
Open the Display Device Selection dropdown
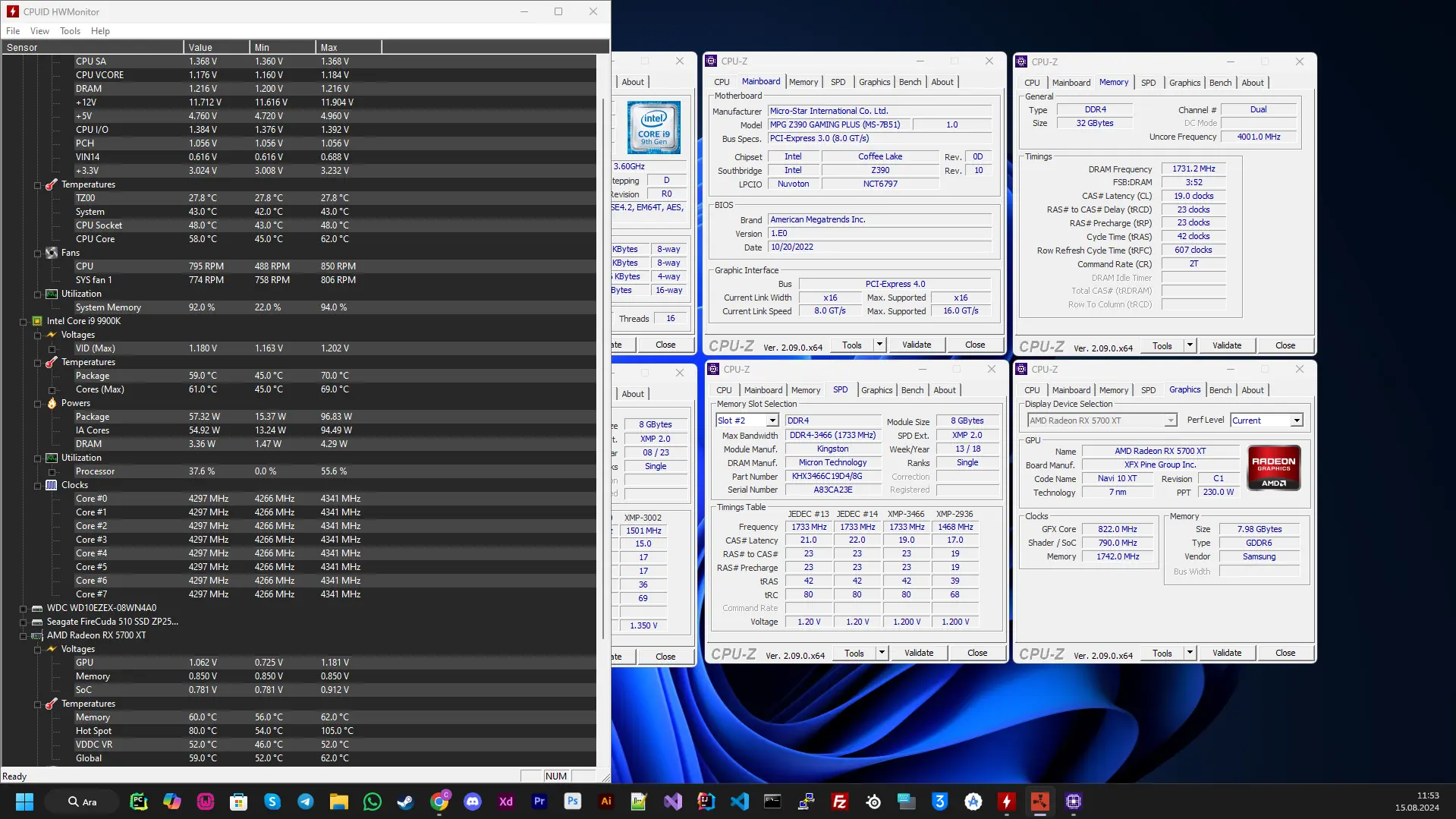coord(1171,421)
